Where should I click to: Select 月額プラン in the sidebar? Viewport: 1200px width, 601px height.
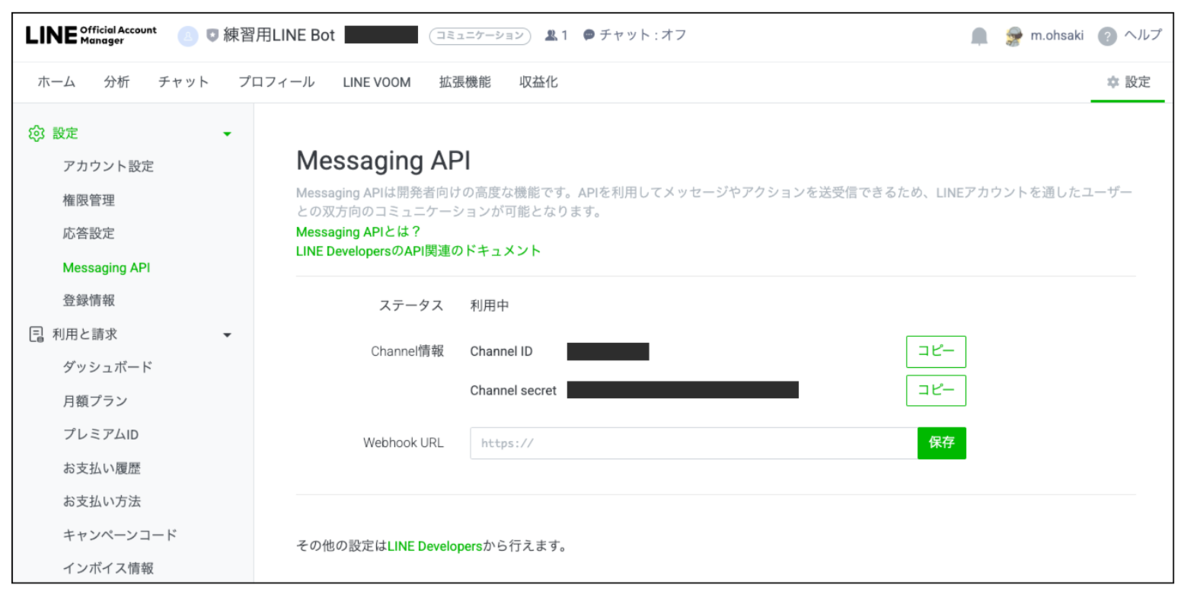(x=95, y=401)
